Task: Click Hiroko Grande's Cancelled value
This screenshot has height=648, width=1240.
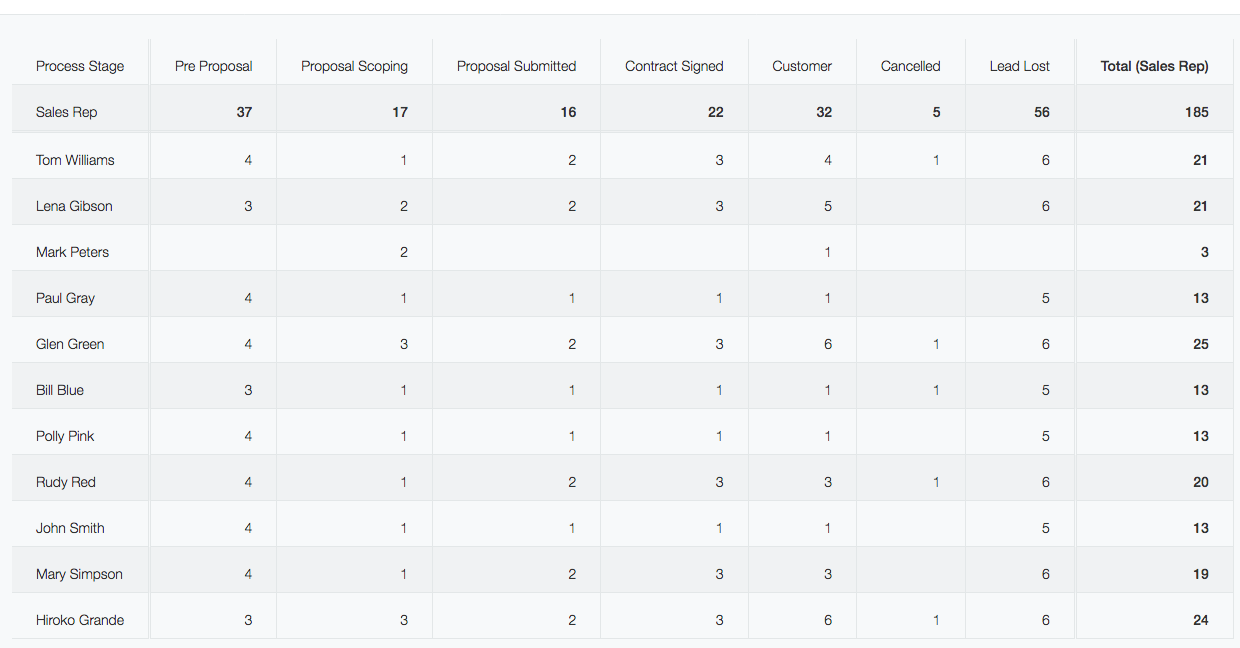Action: pos(936,620)
